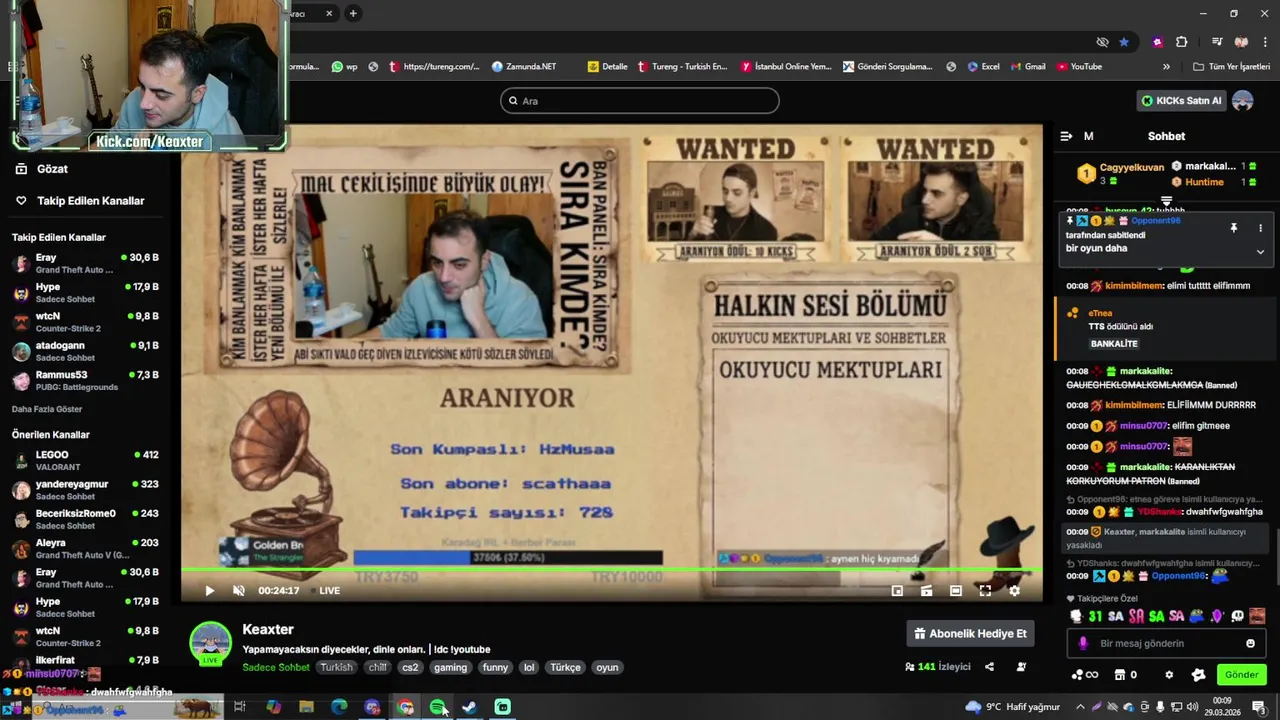1280x720 pixels.
Task: Open the profile avatar menu top right
Action: click(1243, 101)
